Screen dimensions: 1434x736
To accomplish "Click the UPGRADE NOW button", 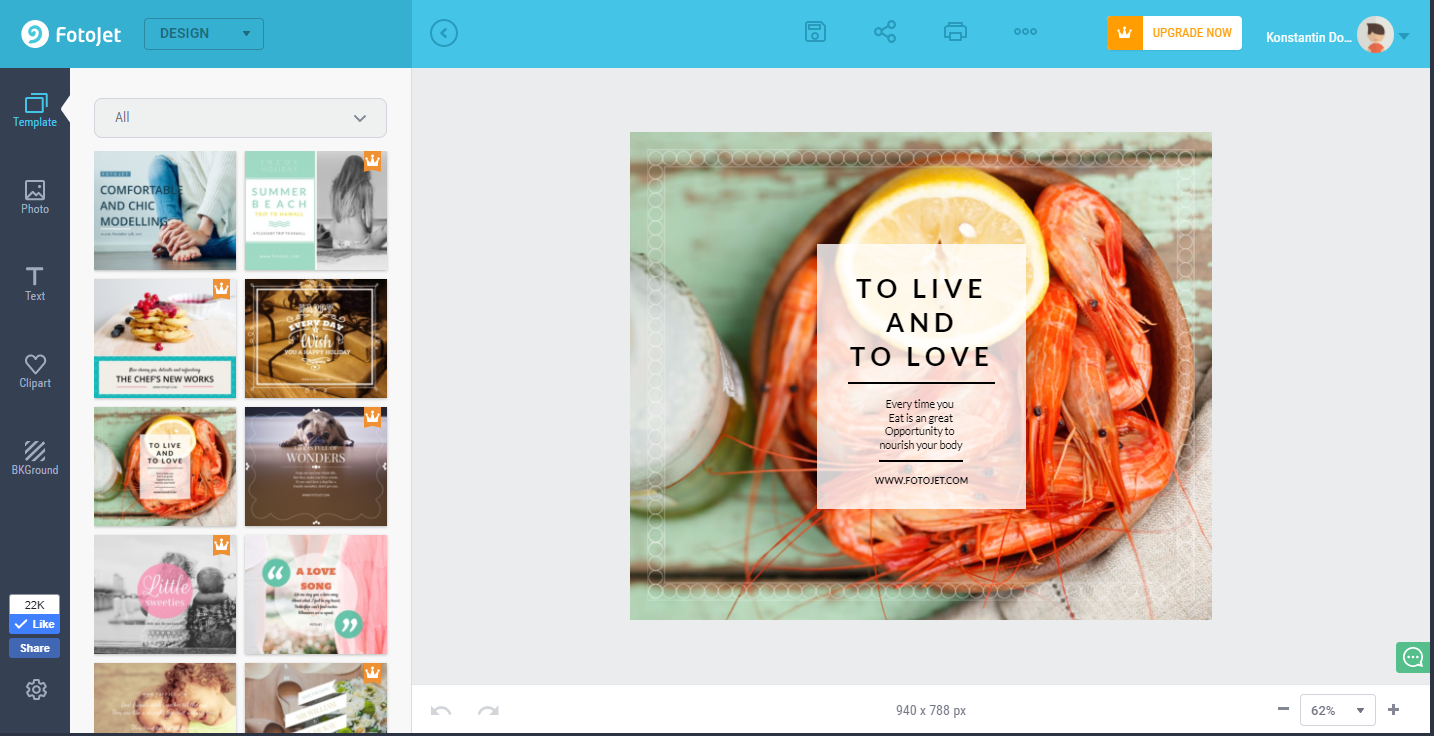I will pos(1192,33).
